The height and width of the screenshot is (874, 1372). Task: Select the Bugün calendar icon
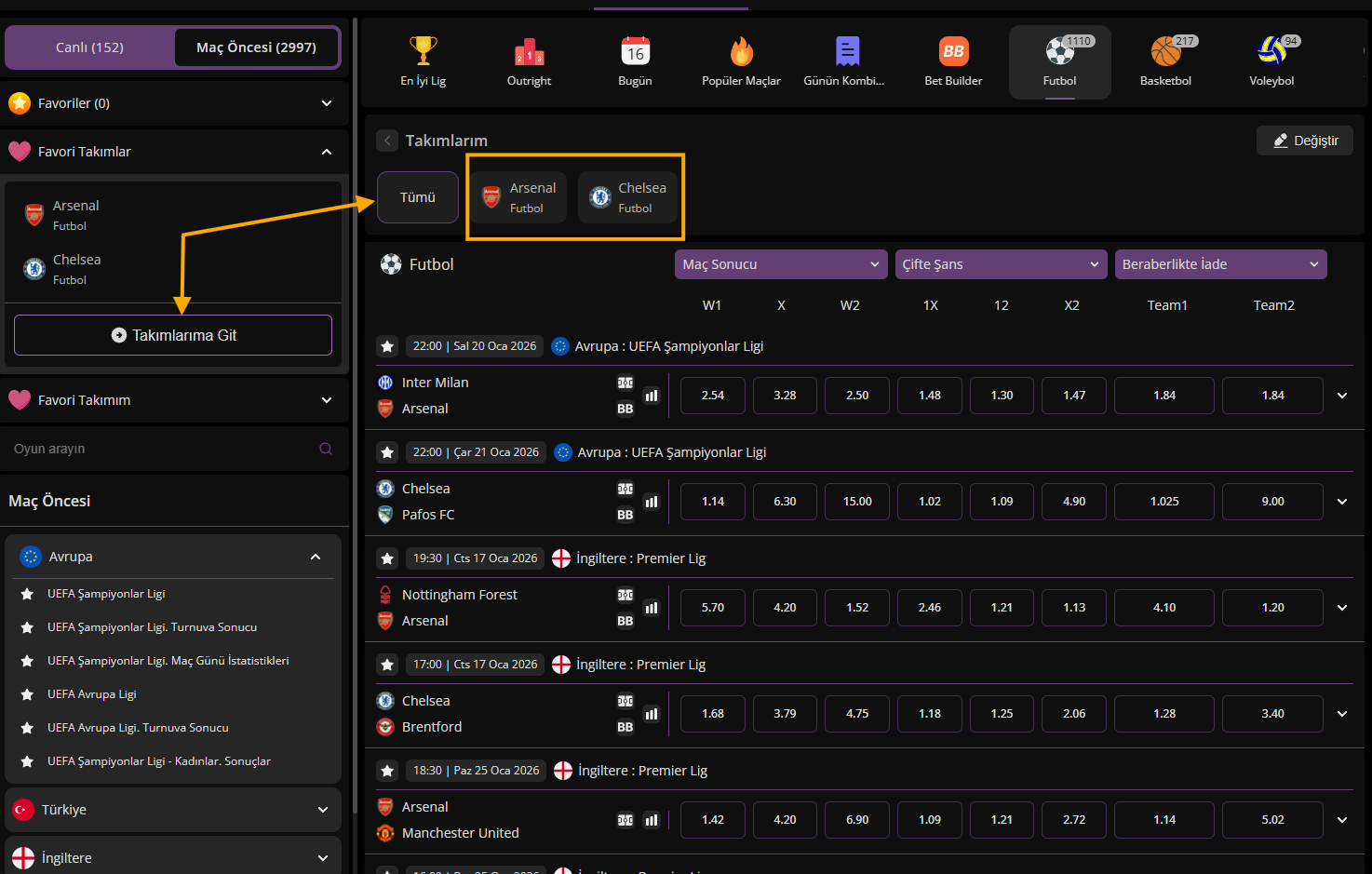point(635,50)
